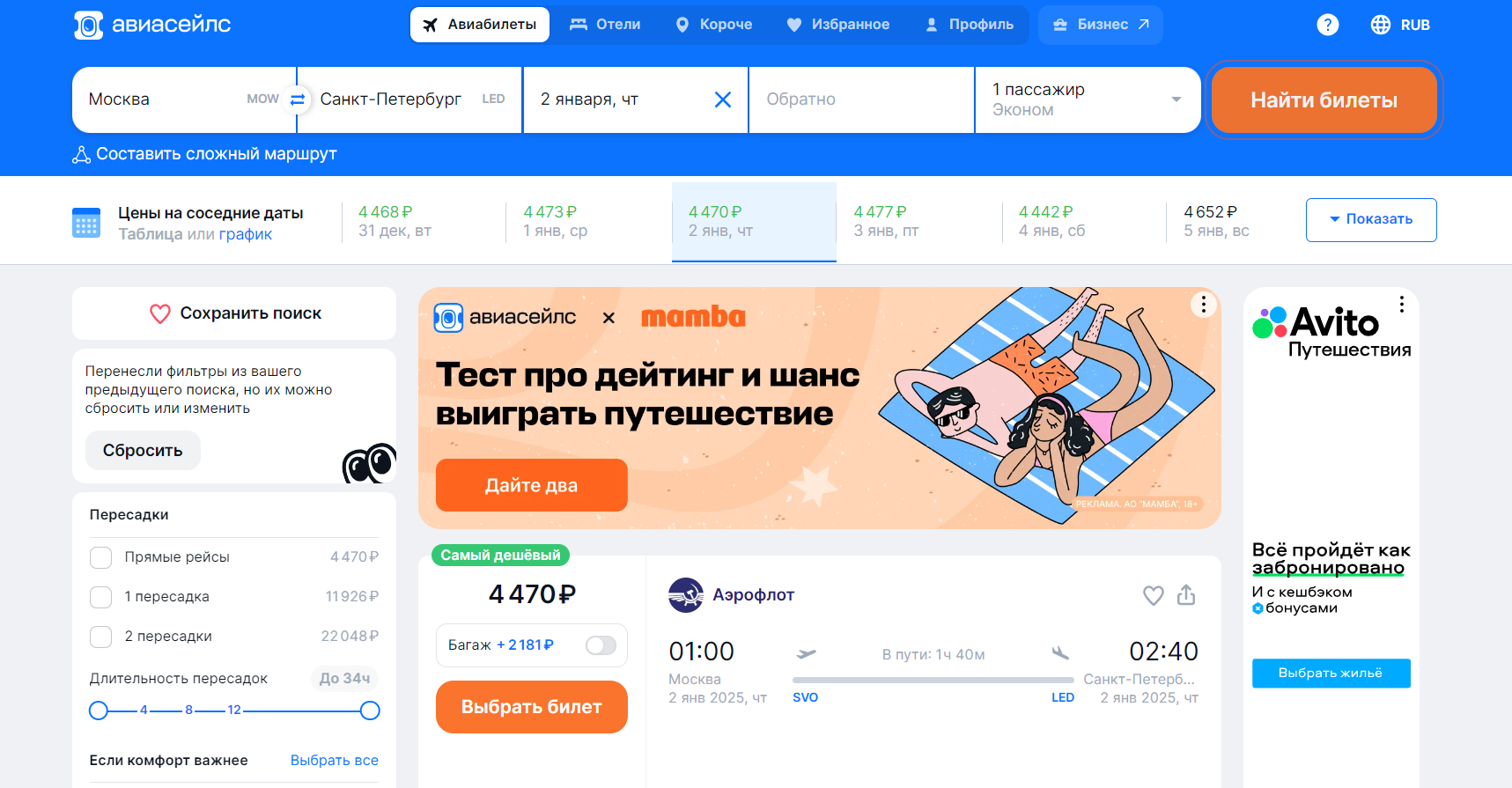
Task: Click the Aviasales logo
Action: pyautogui.click(x=152, y=25)
